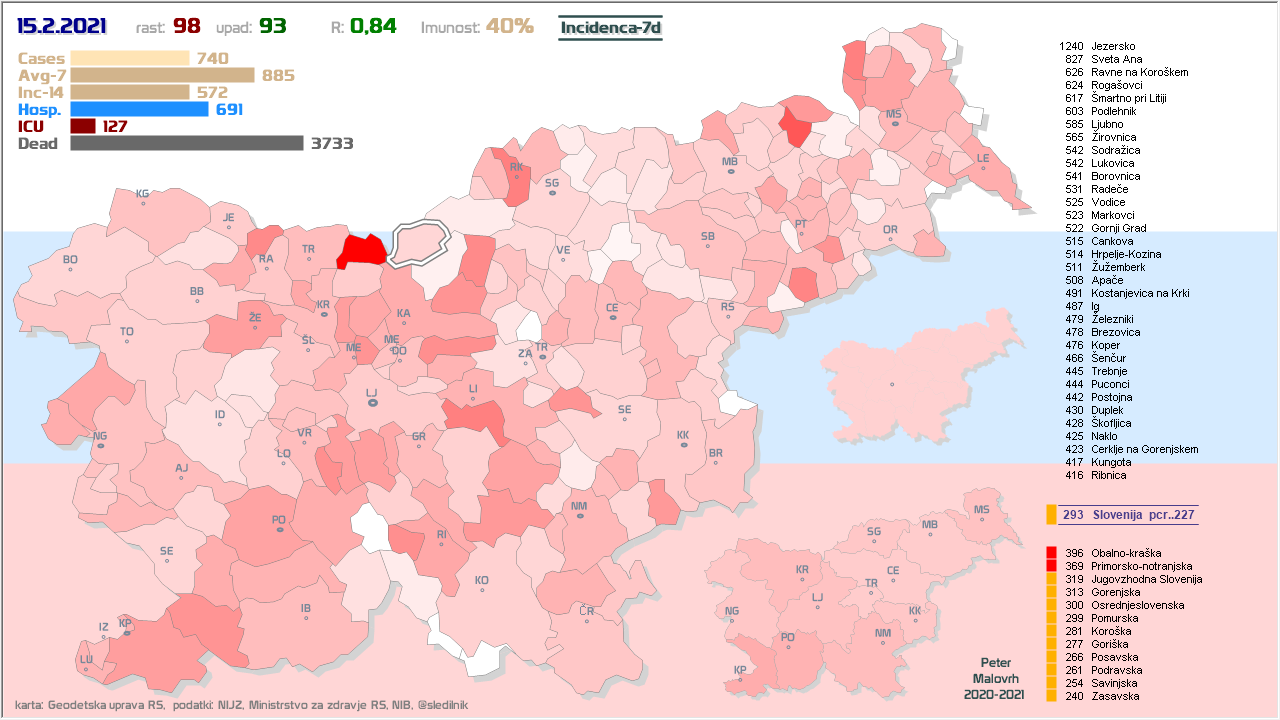1280x720 pixels.
Task: Click the gray Dead bar showing 3733
Action: (x=186, y=144)
